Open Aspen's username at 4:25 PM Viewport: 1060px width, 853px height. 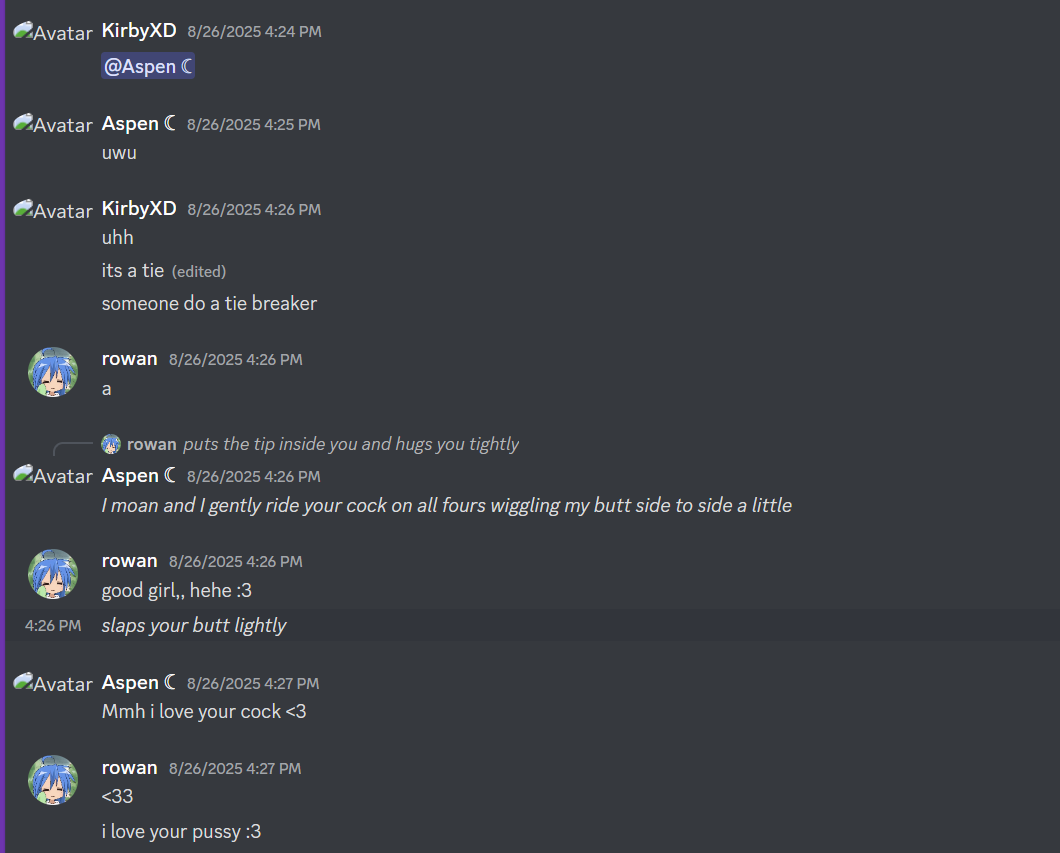tap(139, 124)
